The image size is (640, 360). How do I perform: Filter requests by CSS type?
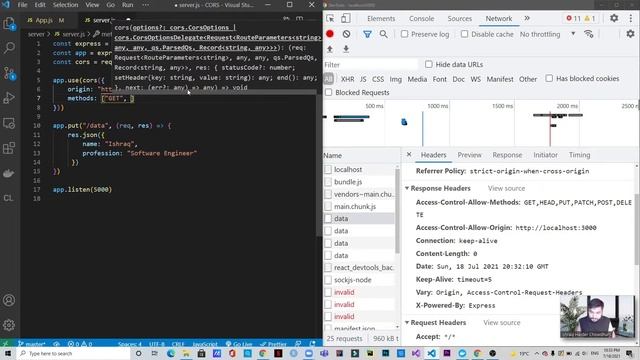tap(378, 79)
